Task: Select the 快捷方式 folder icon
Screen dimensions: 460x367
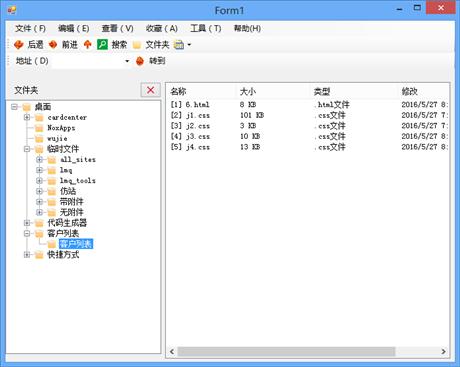Action: (39, 255)
